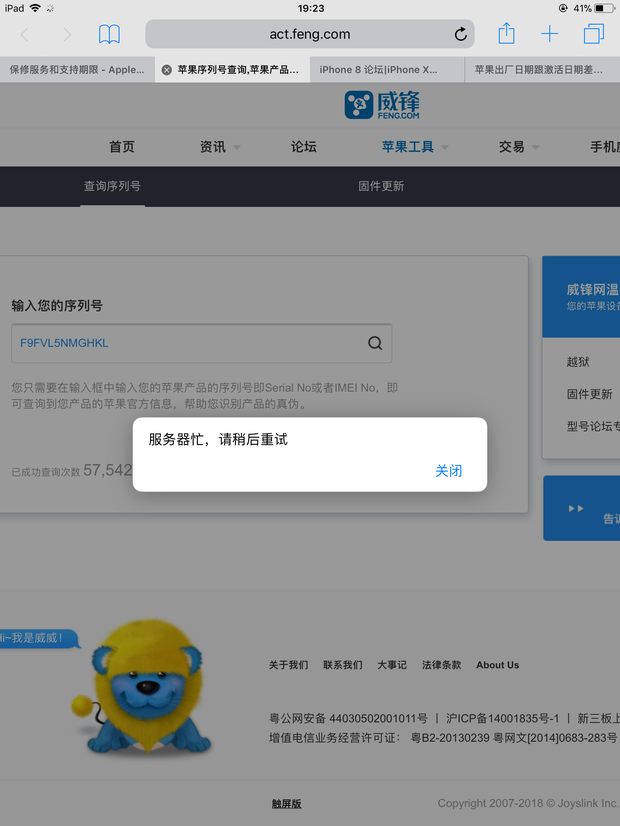Tap the serial number input field
620x826 pixels.
[185, 343]
